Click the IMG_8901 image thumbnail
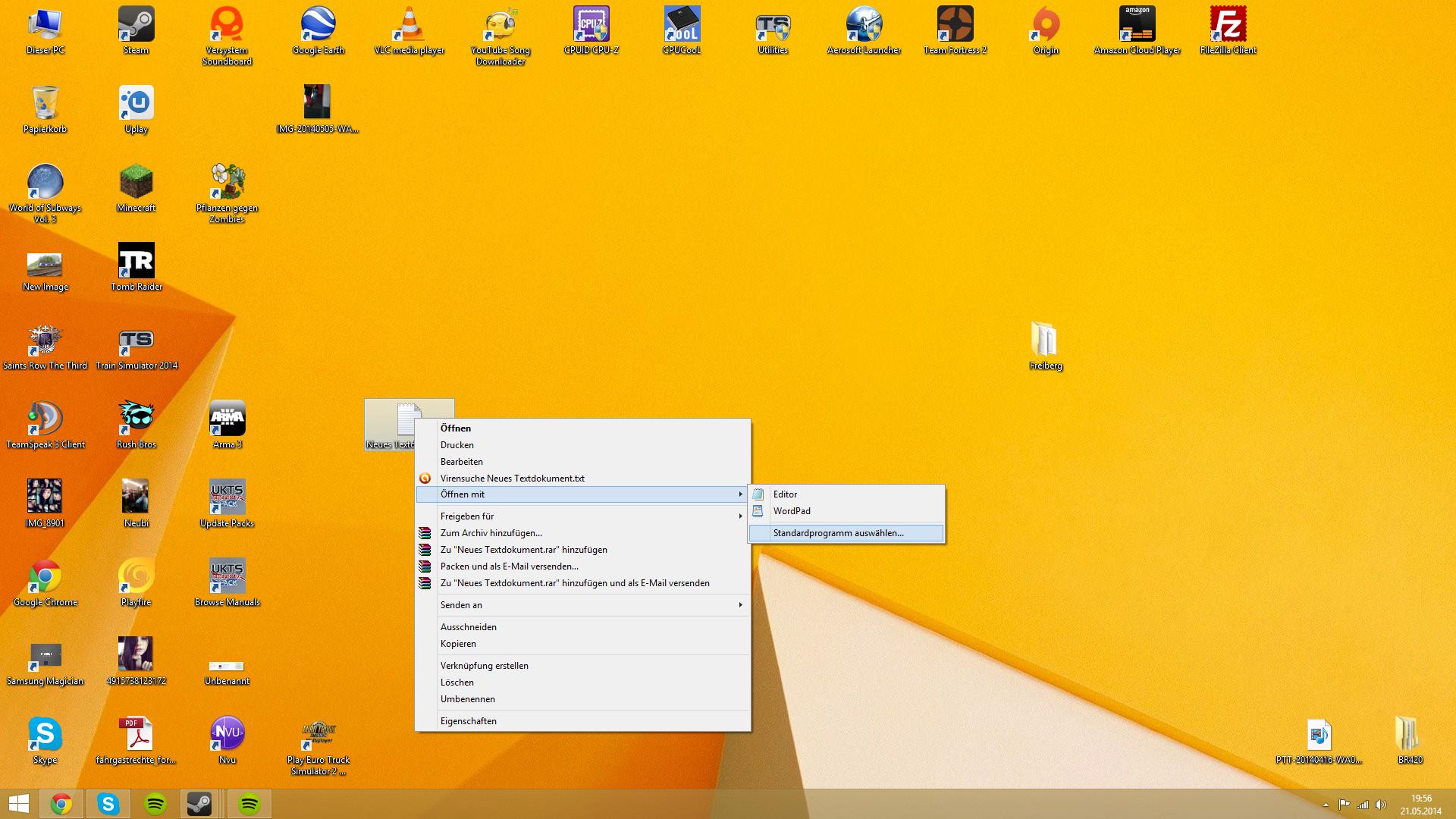The height and width of the screenshot is (819, 1456). 45,497
